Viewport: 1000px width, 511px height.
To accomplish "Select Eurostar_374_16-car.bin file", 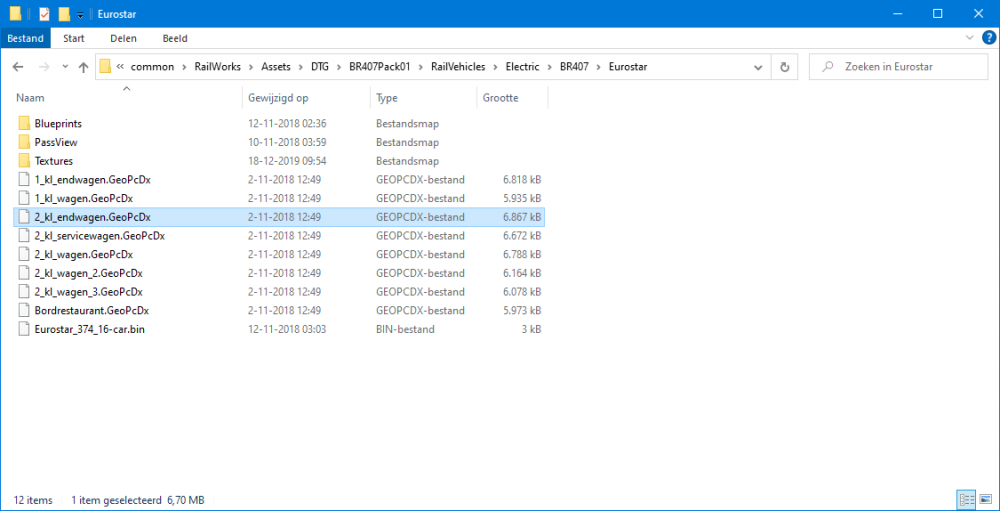I will click(x=89, y=329).
